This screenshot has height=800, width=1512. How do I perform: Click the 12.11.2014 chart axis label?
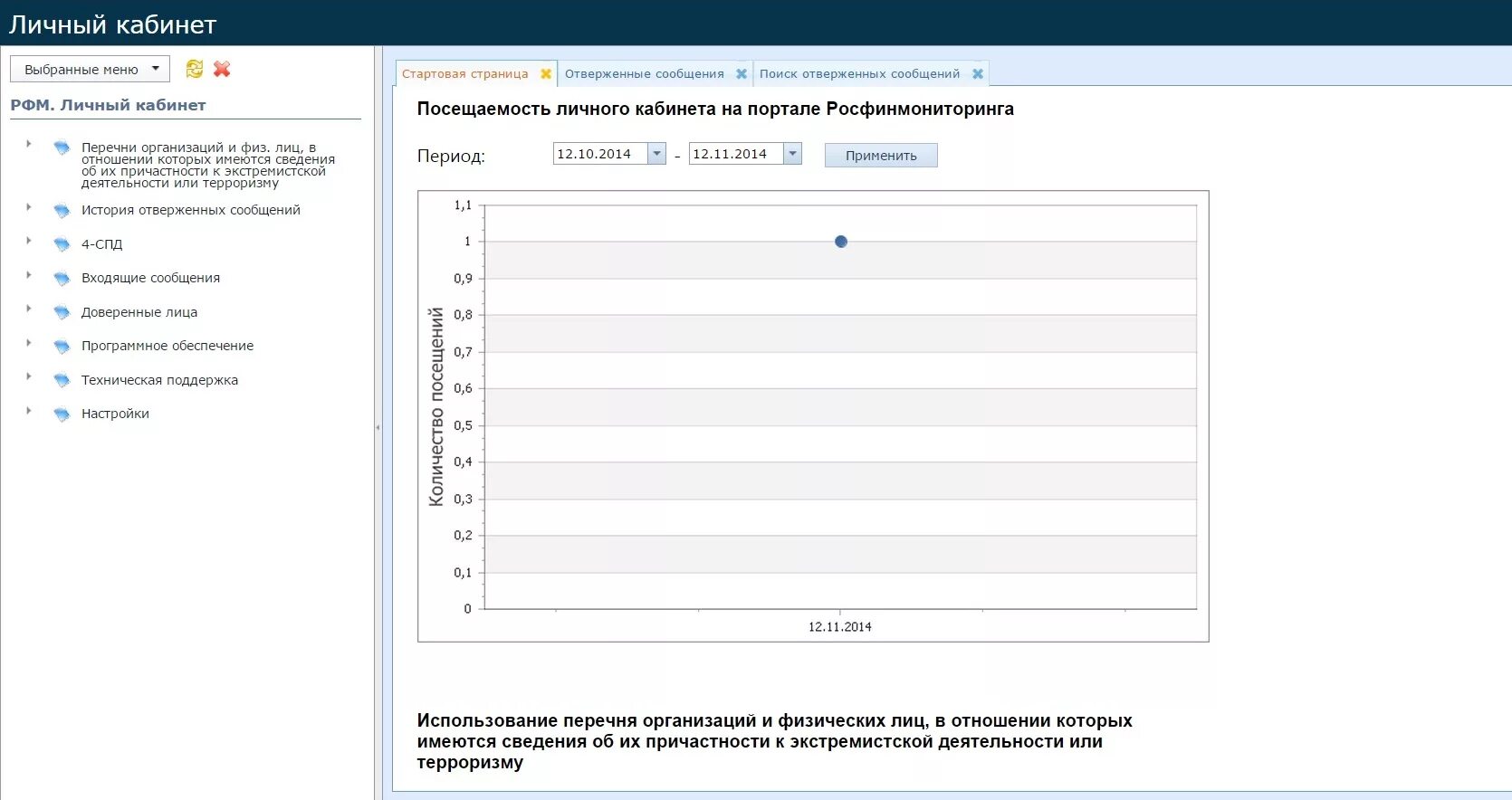[x=840, y=626]
